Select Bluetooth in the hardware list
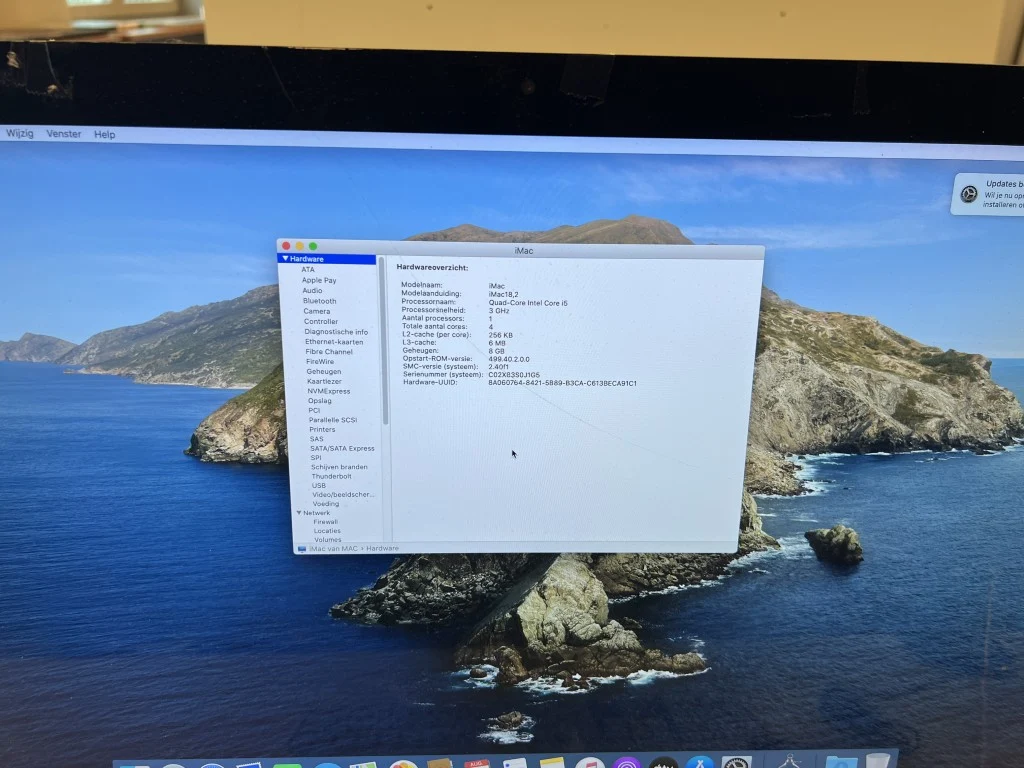 coord(320,301)
